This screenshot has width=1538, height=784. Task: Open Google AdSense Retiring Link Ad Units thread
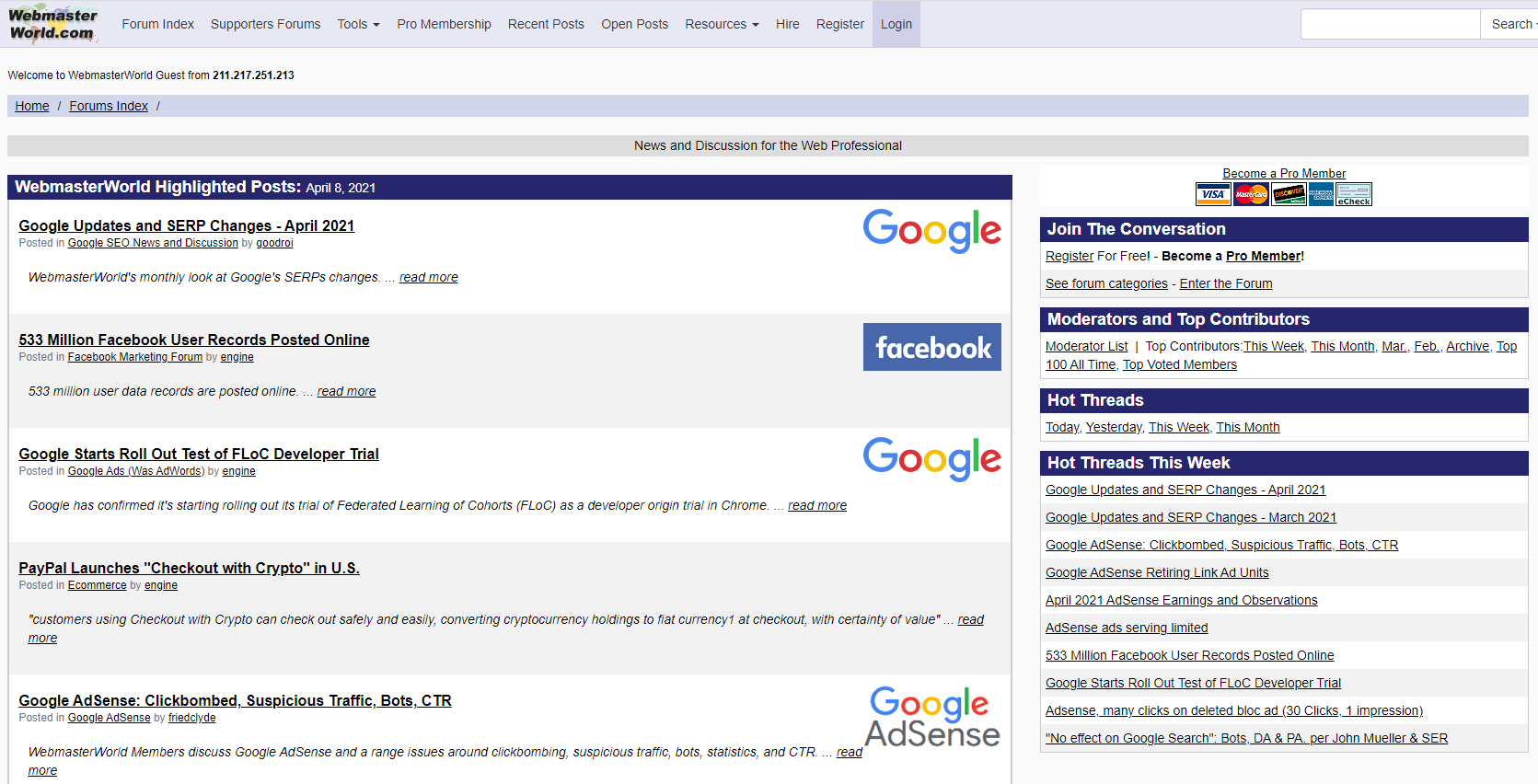(1157, 572)
